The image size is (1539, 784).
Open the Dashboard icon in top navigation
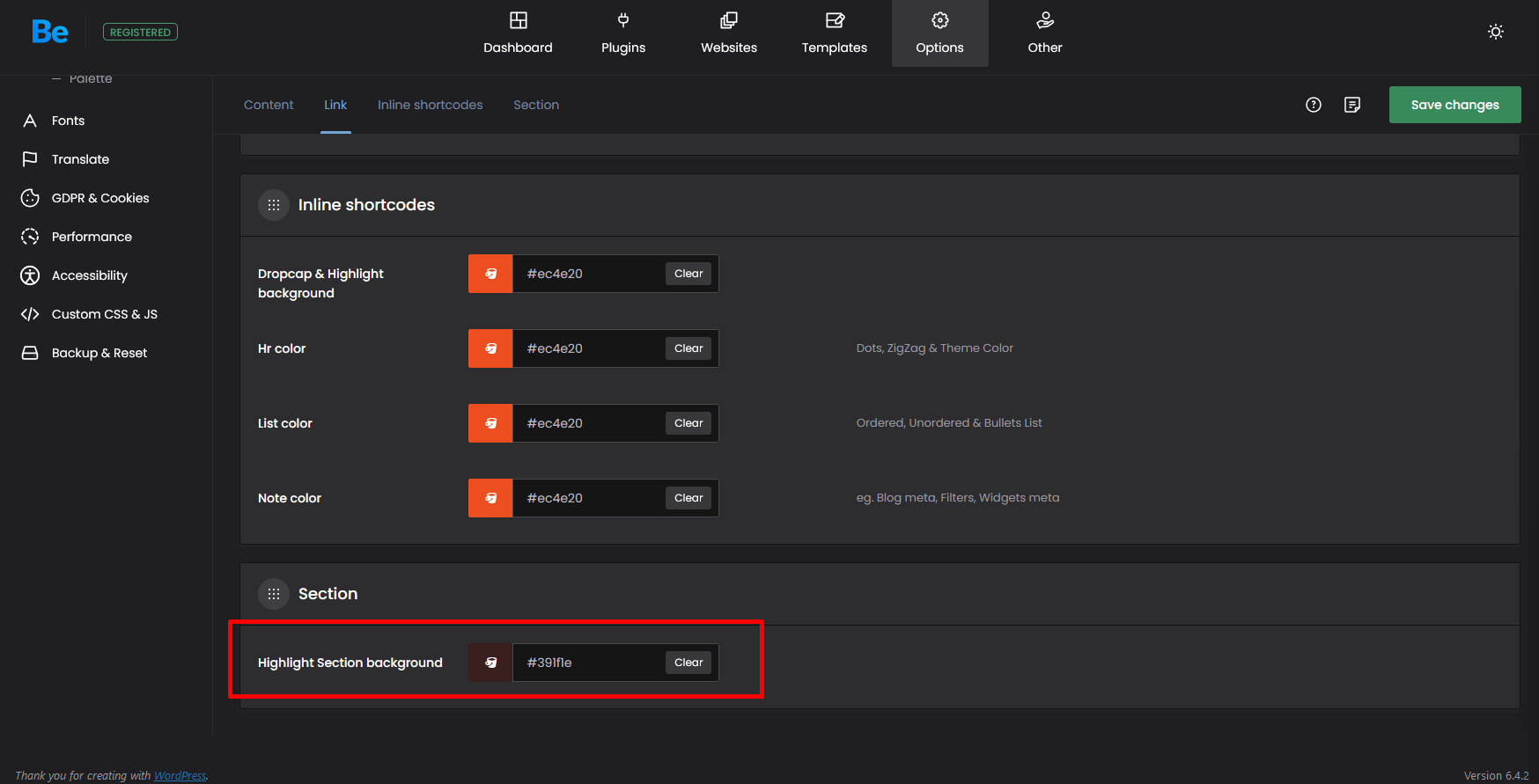[518, 20]
